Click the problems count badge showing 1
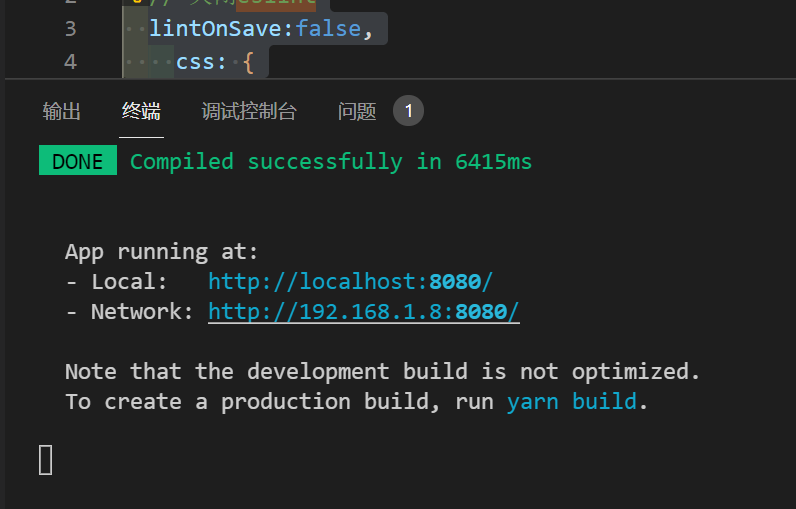This screenshot has height=509, width=796. click(408, 111)
